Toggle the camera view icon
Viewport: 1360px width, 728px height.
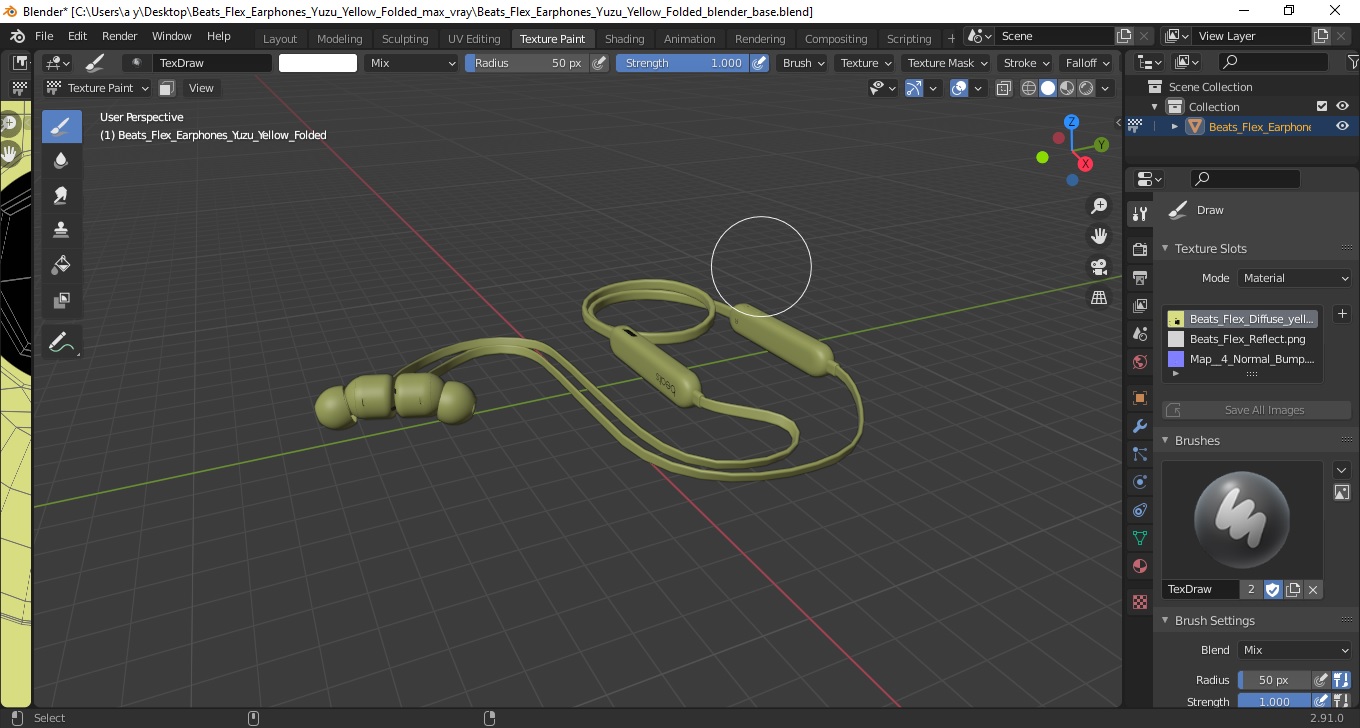tap(1099, 267)
